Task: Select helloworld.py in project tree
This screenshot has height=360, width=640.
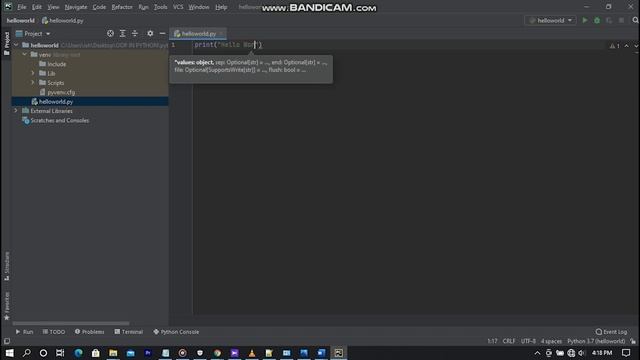Action: tap(52, 102)
